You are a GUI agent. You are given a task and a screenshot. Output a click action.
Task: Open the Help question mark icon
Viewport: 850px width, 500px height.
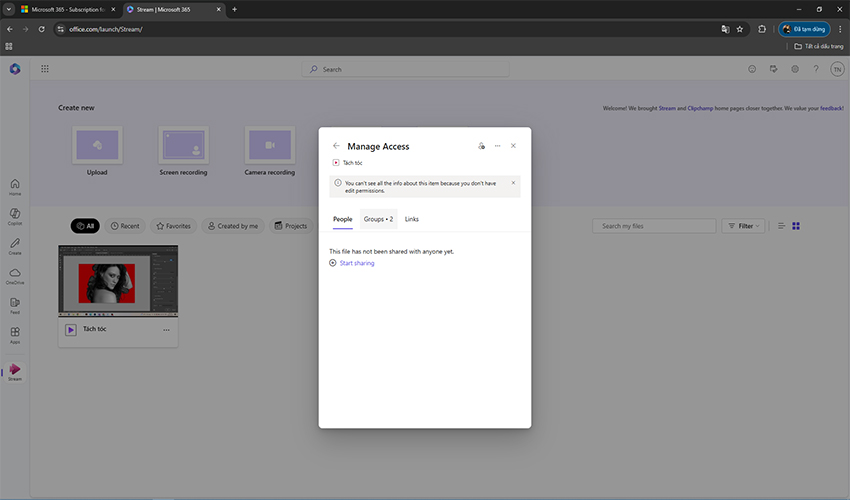tap(816, 69)
